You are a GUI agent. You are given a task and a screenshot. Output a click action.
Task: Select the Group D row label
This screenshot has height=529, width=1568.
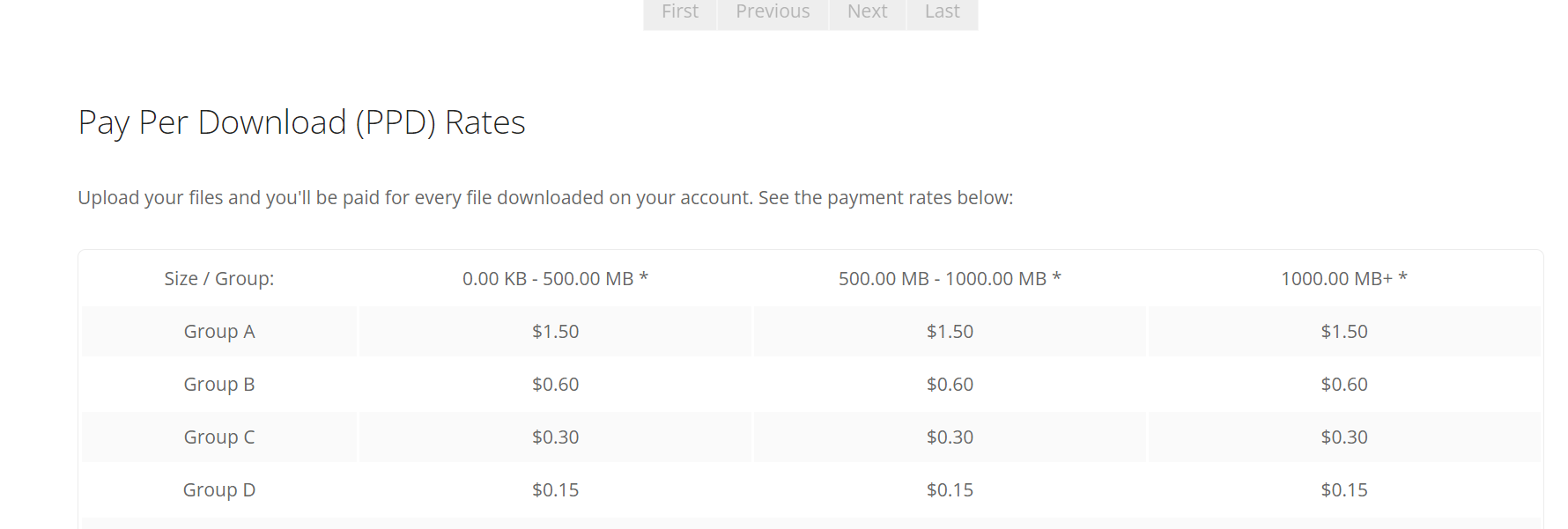[x=219, y=490]
